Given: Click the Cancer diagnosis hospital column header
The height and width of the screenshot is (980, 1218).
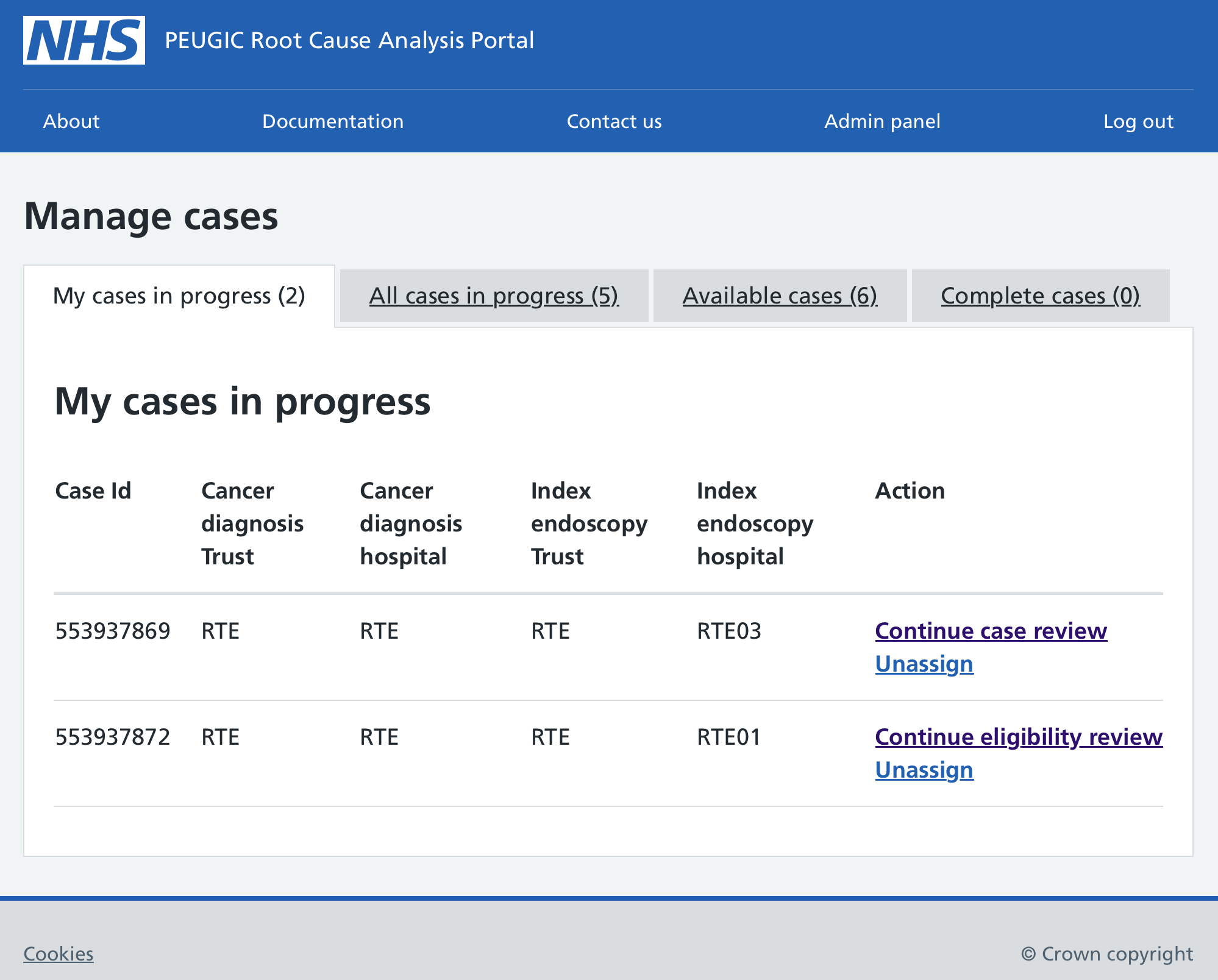Looking at the screenshot, I should coord(411,524).
